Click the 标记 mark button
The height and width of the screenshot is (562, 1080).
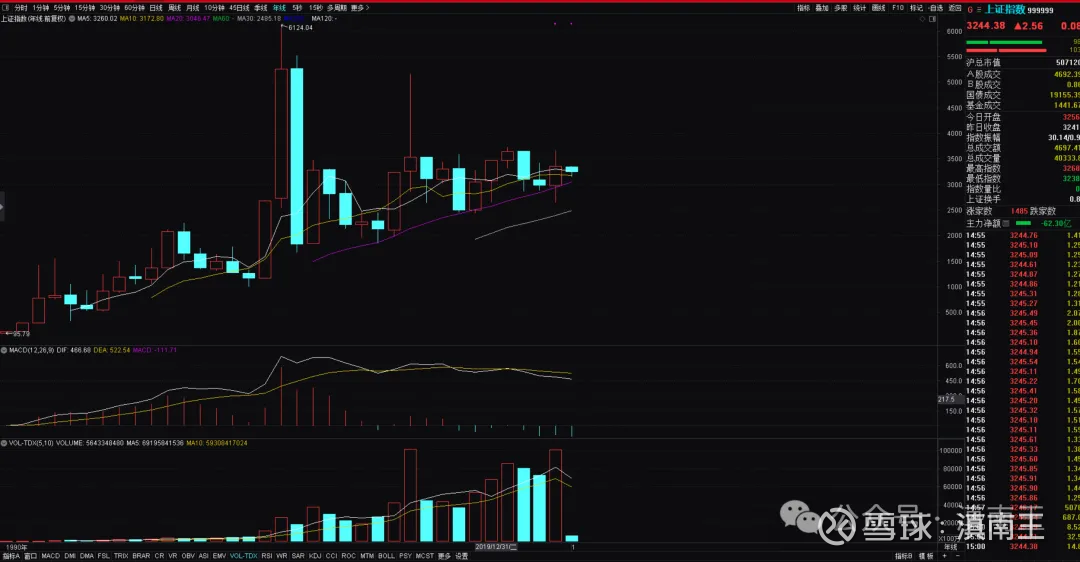pyautogui.click(x=917, y=8)
